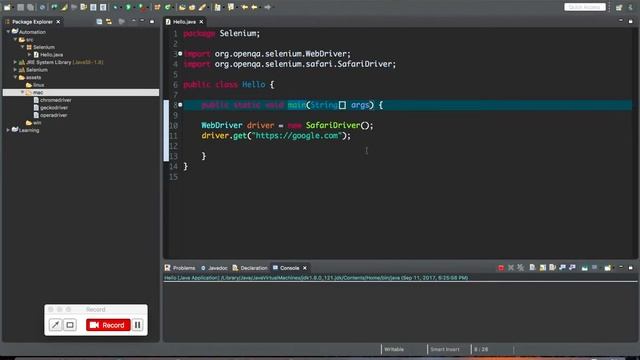Image resolution: width=640 pixels, height=360 pixels.
Task: Collapse the Automation project node
Action: pyautogui.click(x=8, y=31)
